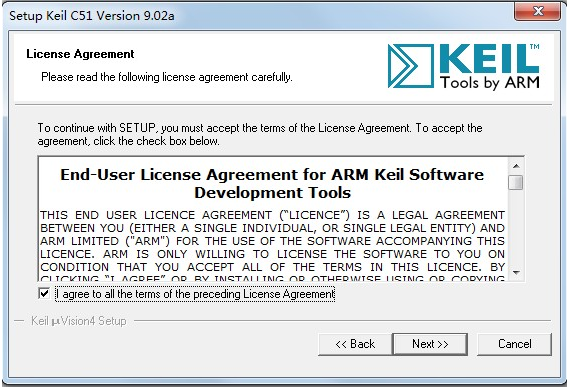Image resolution: width=567 pixels, height=387 pixels.
Task: Click the 'To continue with SETUP' instruction text
Action: [x=260, y=134]
